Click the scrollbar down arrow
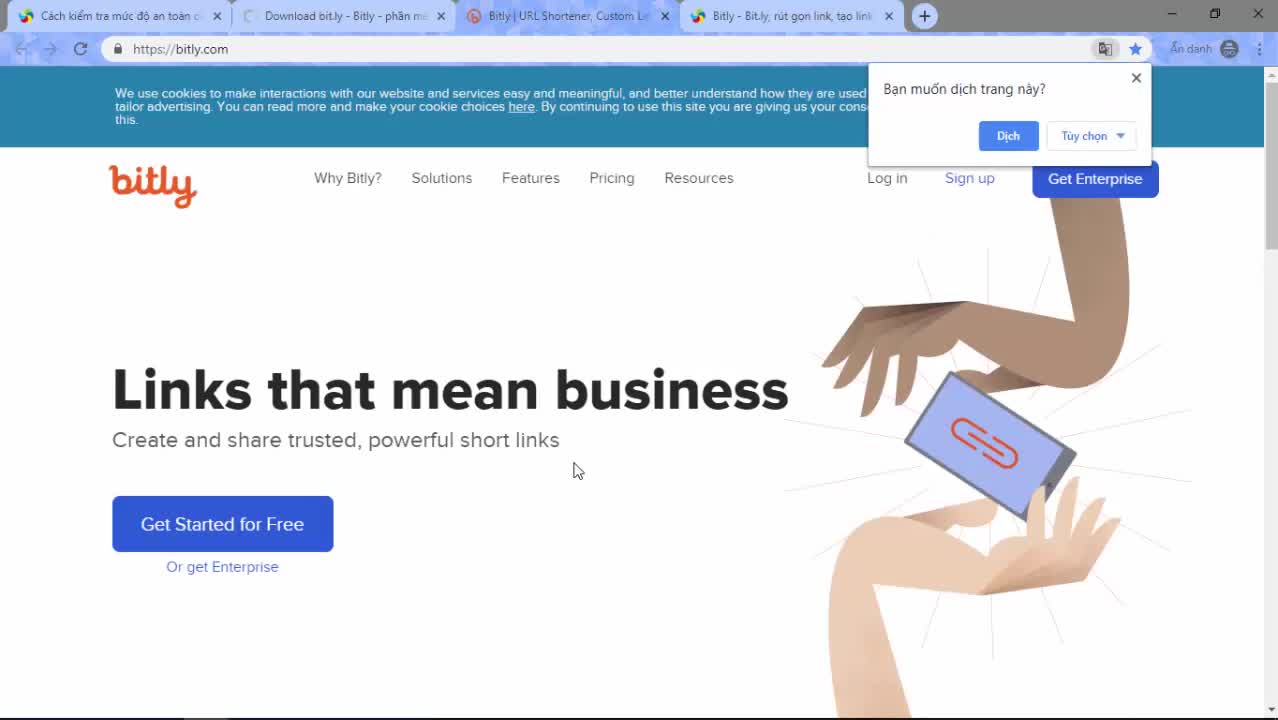The width and height of the screenshot is (1278, 720). [x=1271, y=711]
